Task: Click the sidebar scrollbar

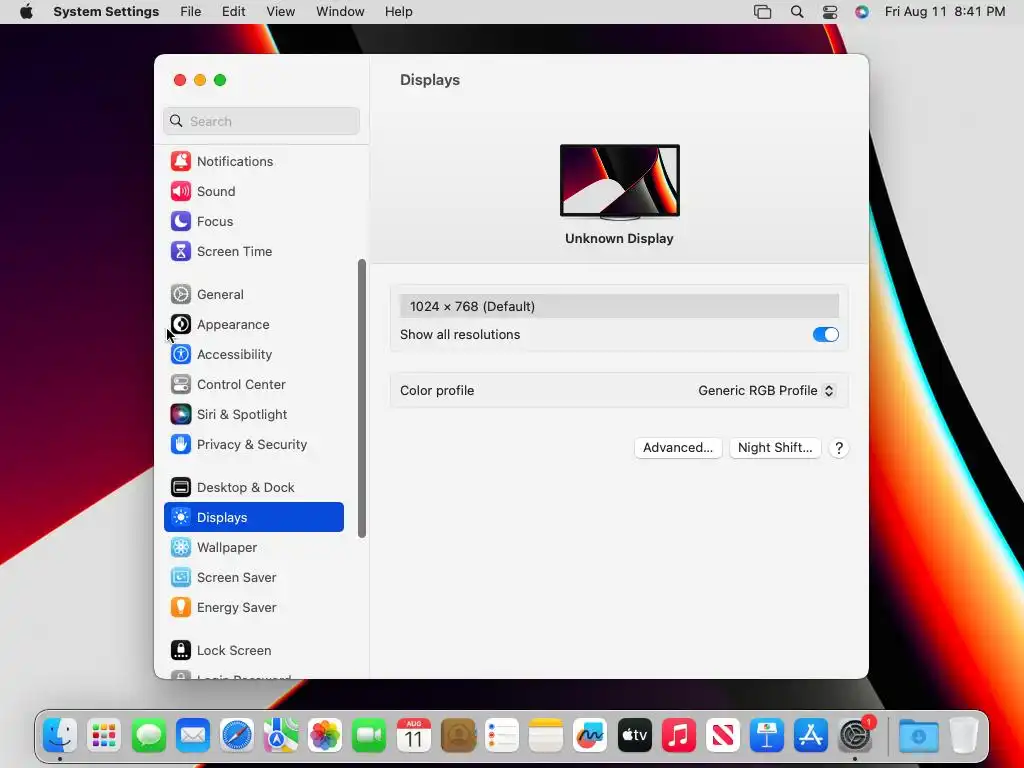Action: (x=362, y=398)
